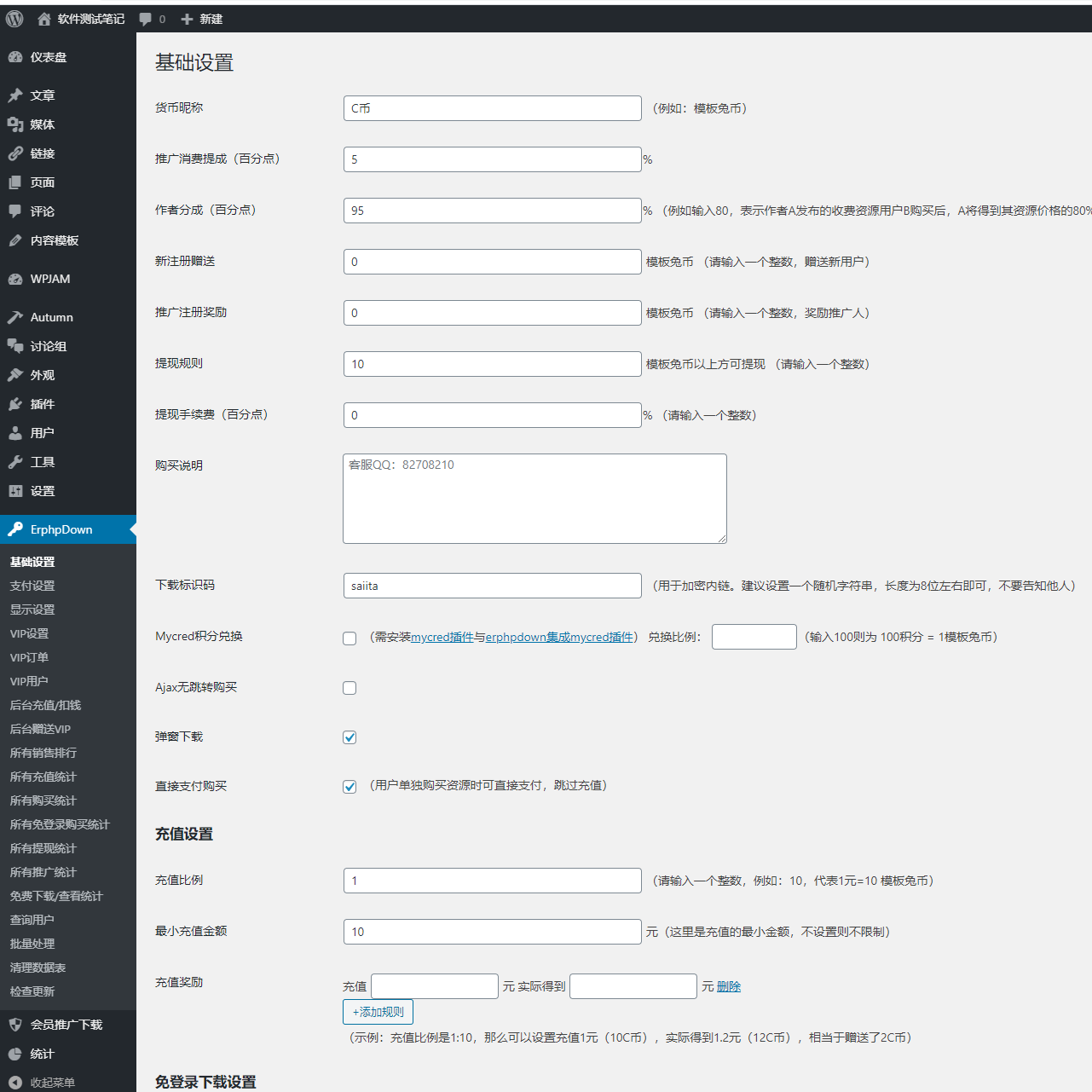Open the 设置 settings sidebar icon
This screenshot has height=1092, width=1092.
[x=15, y=491]
